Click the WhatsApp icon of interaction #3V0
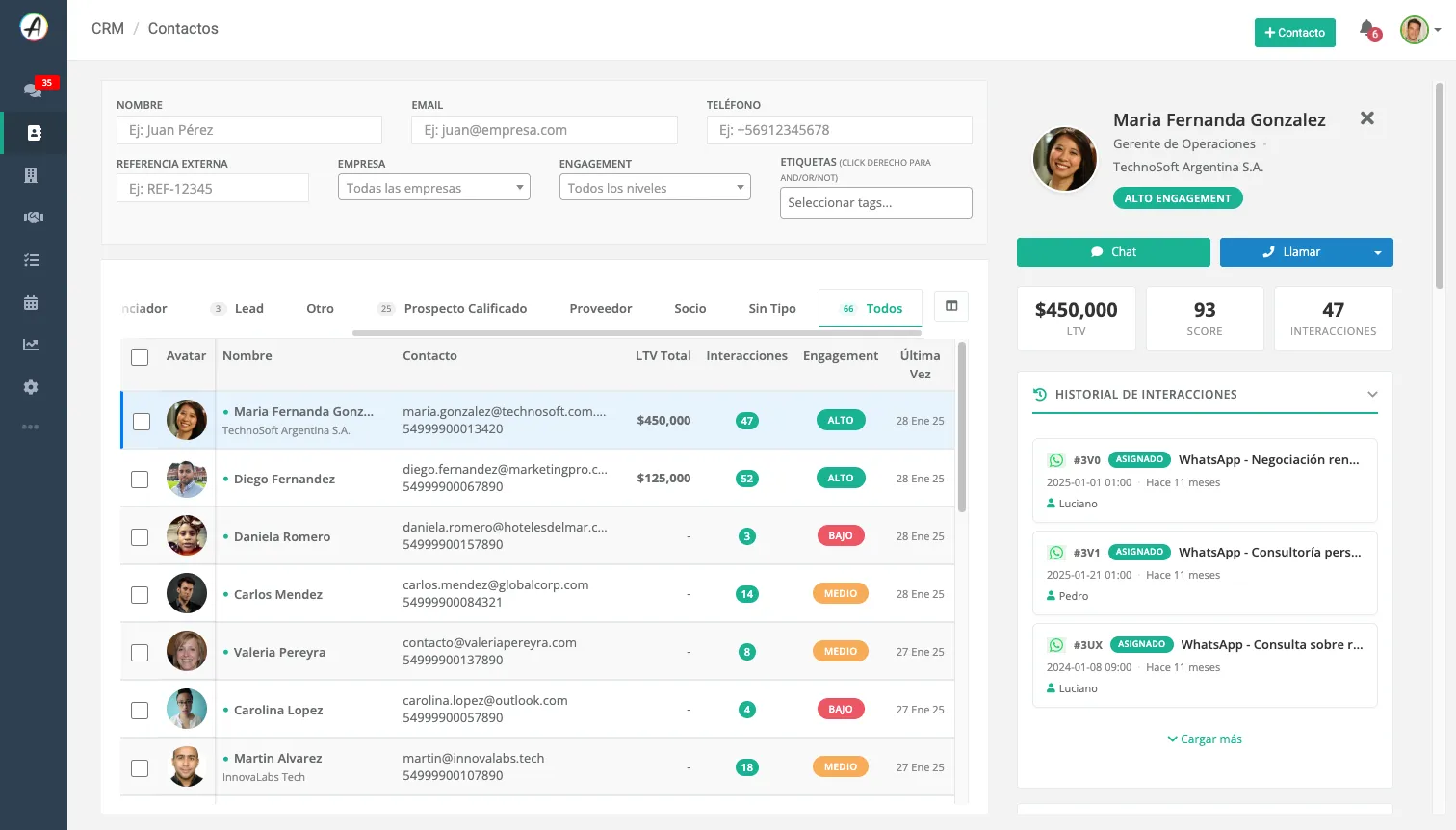This screenshot has height=830, width=1456. pos(1056,460)
